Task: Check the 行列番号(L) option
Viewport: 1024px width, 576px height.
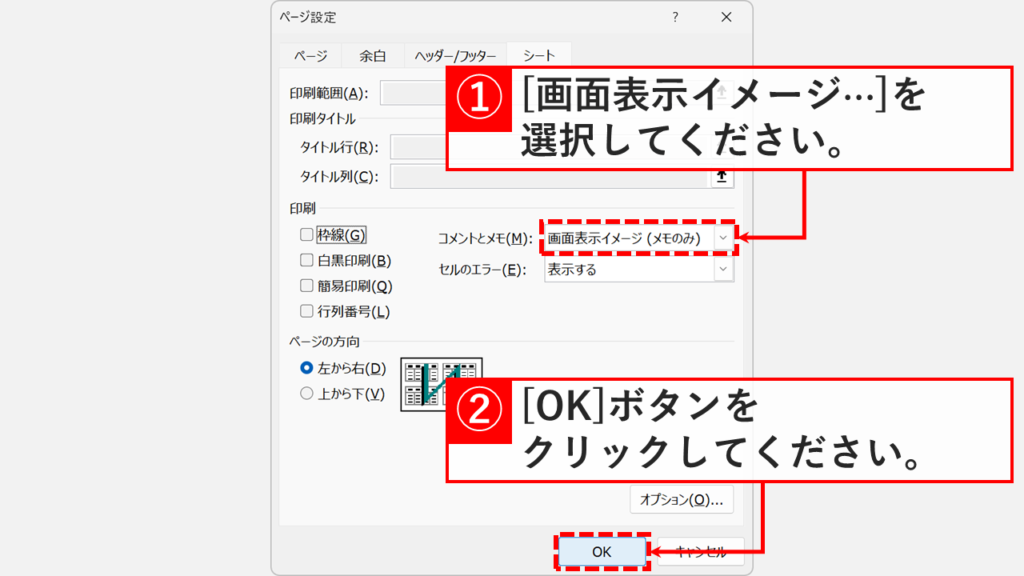Action: click(x=306, y=311)
